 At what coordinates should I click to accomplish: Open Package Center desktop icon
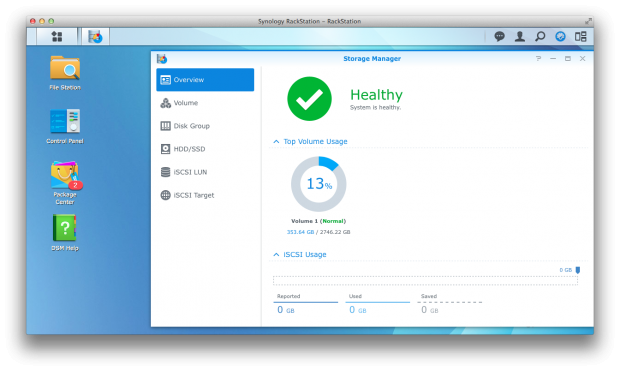tap(65, 183)
